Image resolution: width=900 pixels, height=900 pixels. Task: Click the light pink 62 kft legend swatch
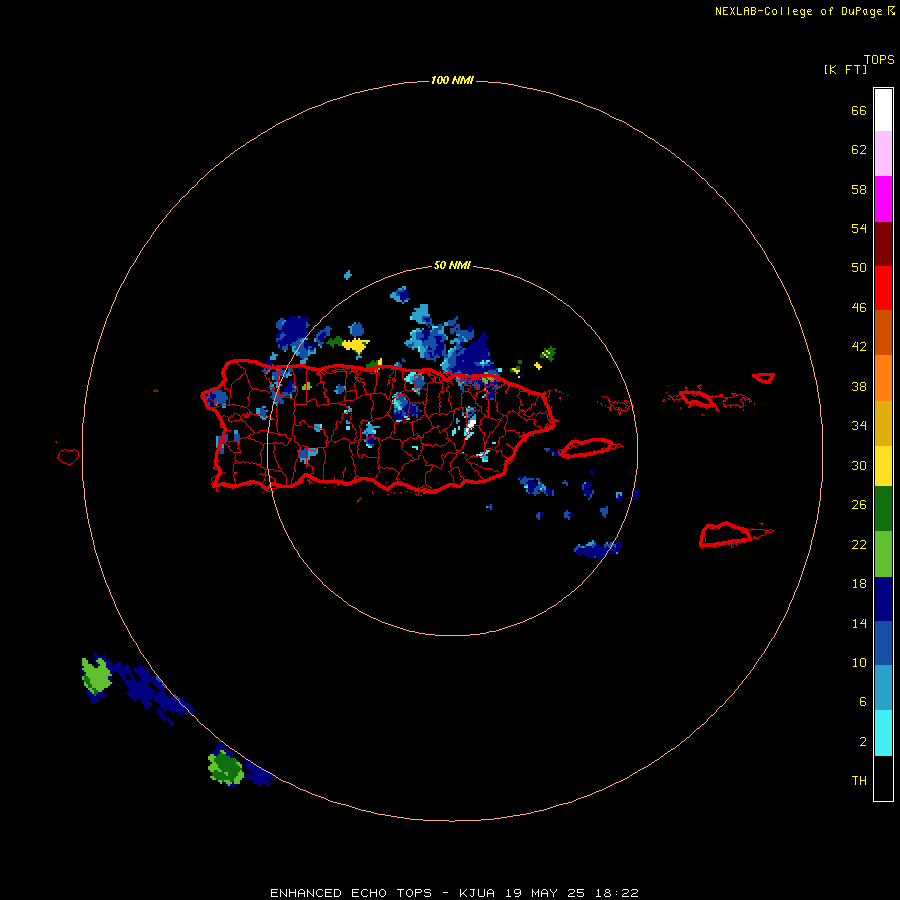(x=883, y=154)
